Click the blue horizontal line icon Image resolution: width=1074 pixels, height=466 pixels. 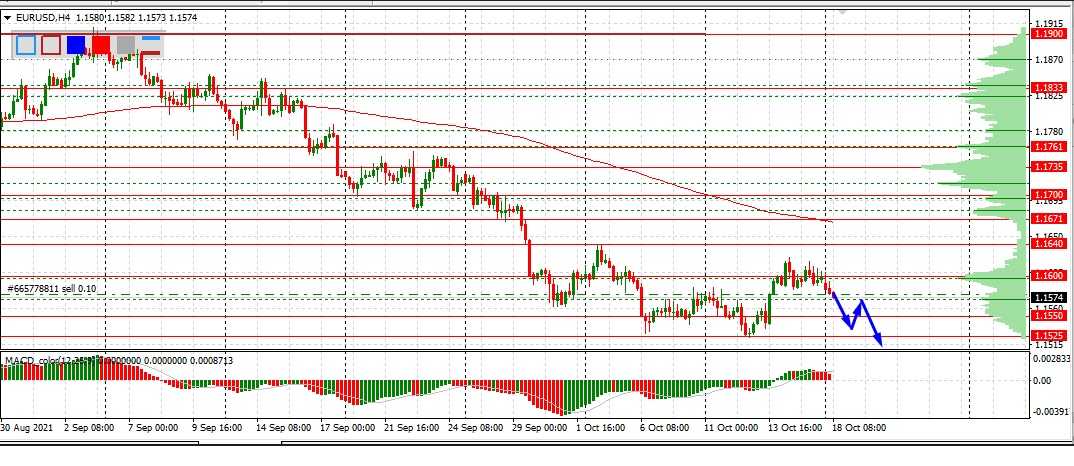[x=151, y=38]
